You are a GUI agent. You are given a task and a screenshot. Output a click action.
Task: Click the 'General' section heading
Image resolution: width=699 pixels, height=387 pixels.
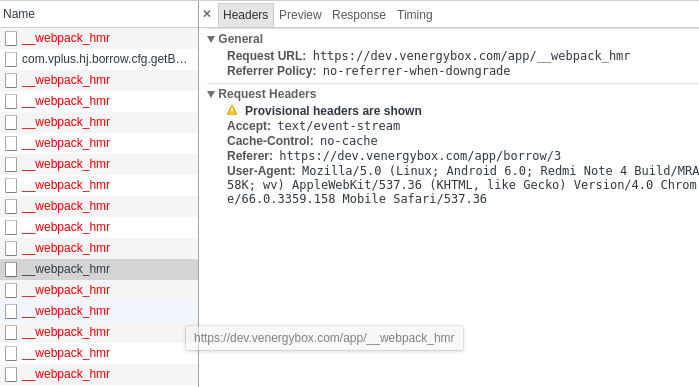point(240,39)
